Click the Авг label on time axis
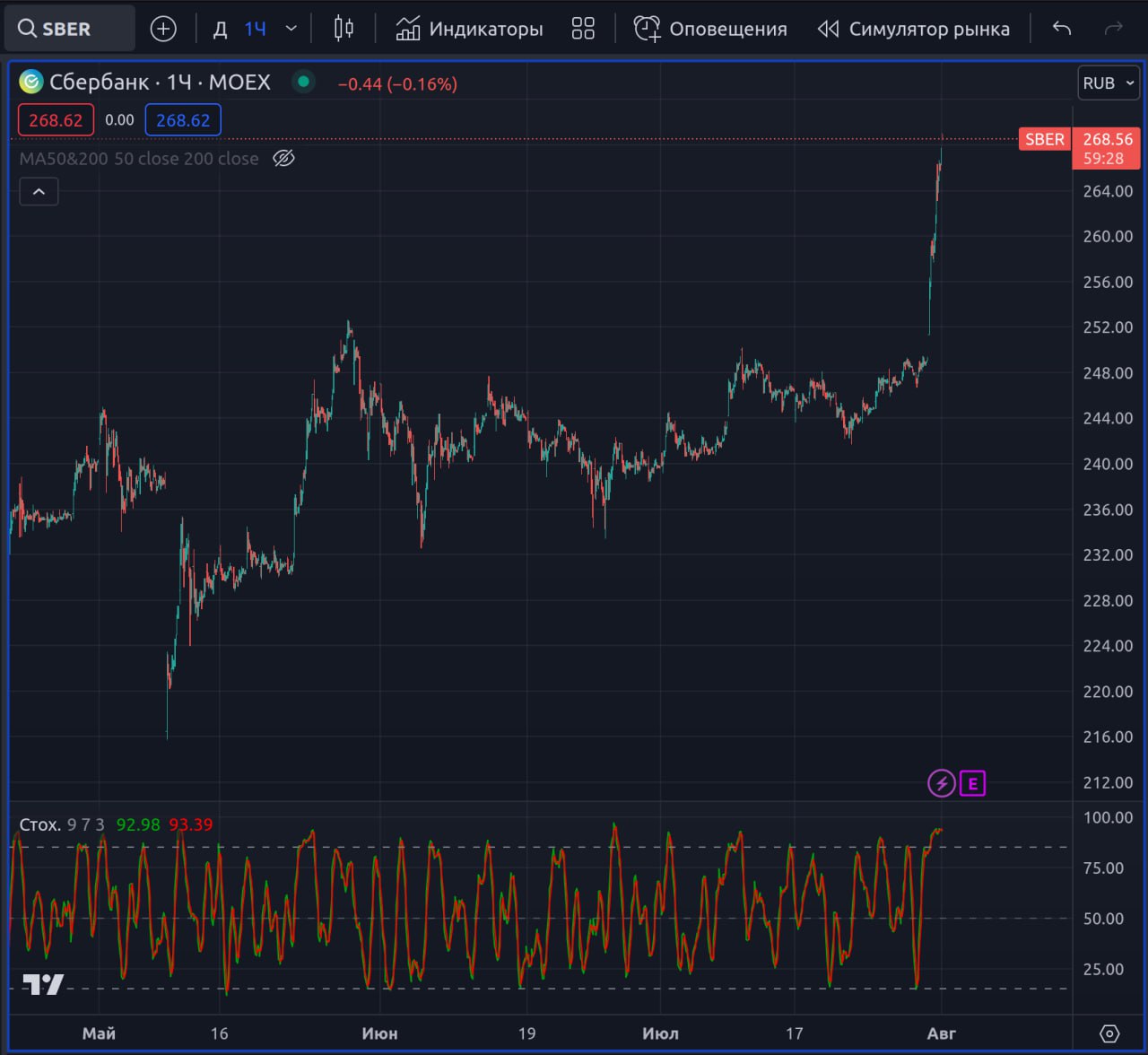This screenshot has height=1055, width=1148. [942, 1033]
